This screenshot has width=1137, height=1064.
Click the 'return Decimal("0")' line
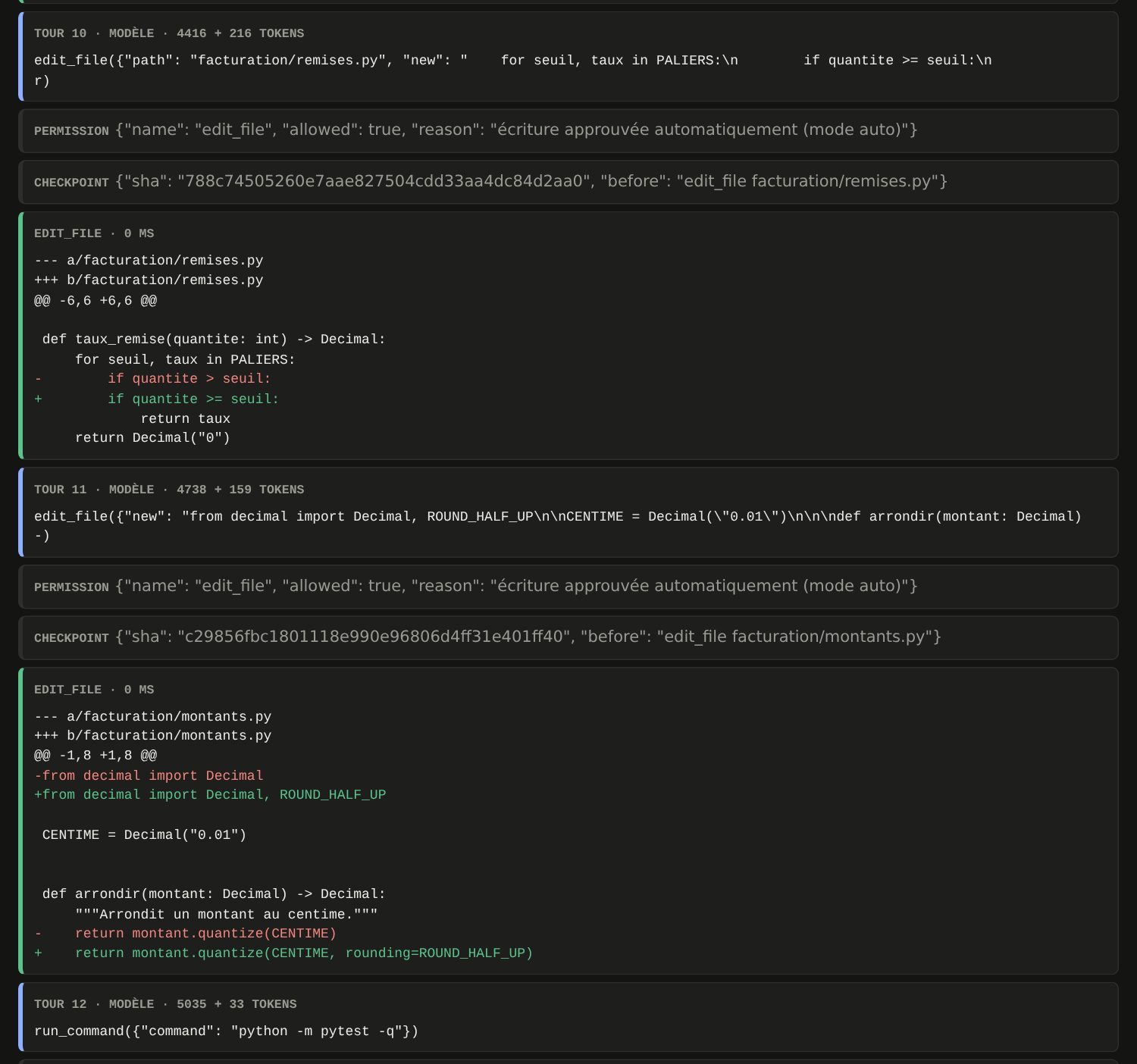[x=152, y=438]
